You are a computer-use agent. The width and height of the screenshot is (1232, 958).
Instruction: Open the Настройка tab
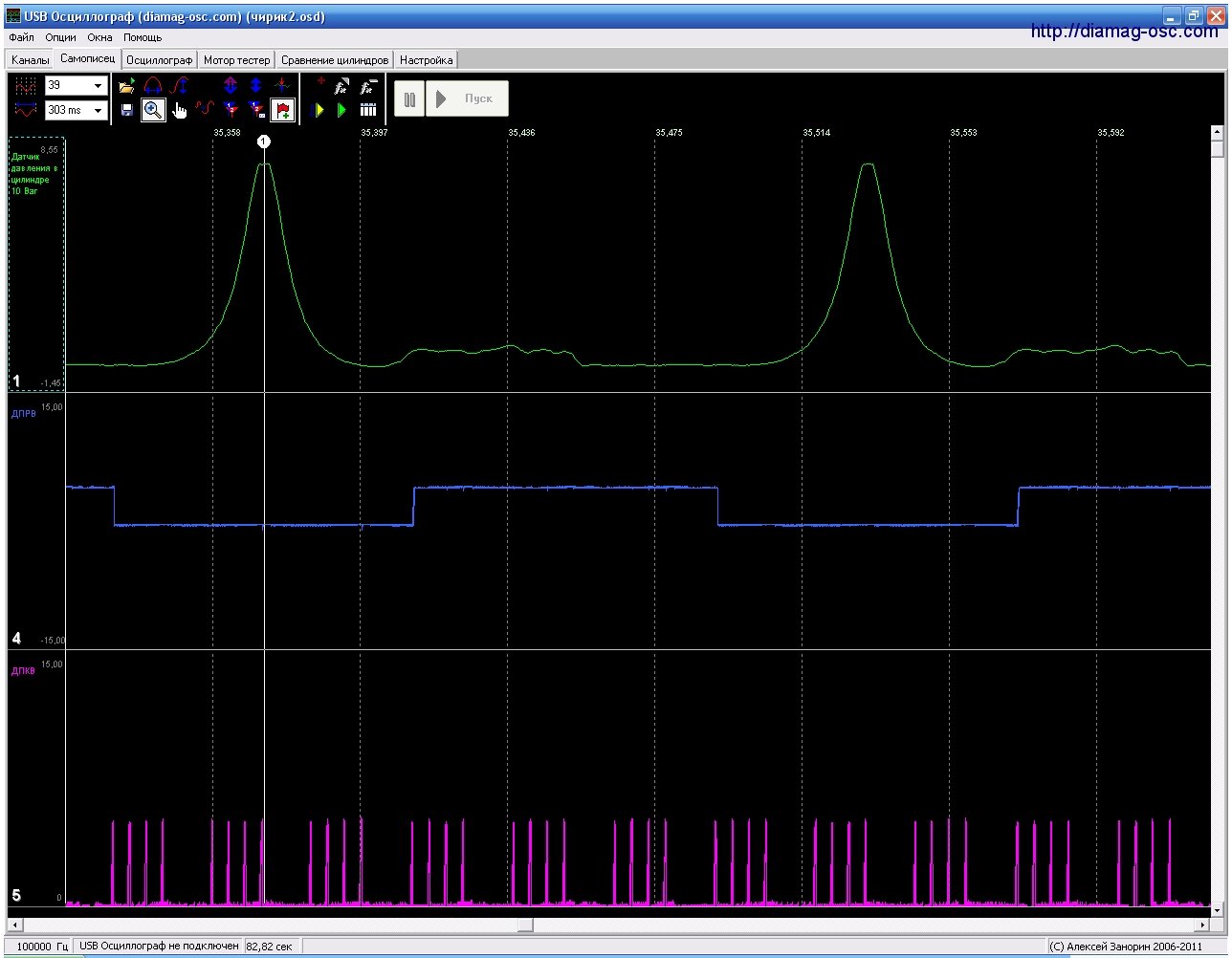tap(427, 60)
